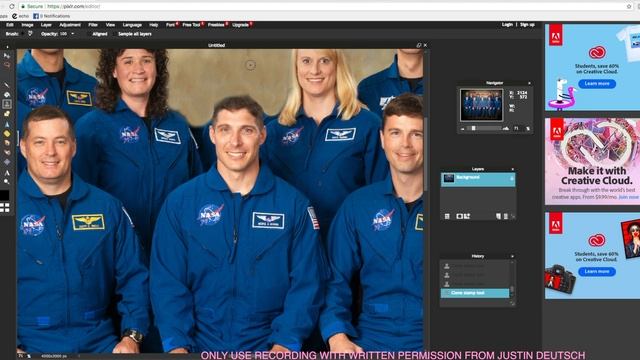Image resolution: width=640 pixels, height=360 pixels.
Task: Reload the browser page
Action: point(11,7)
